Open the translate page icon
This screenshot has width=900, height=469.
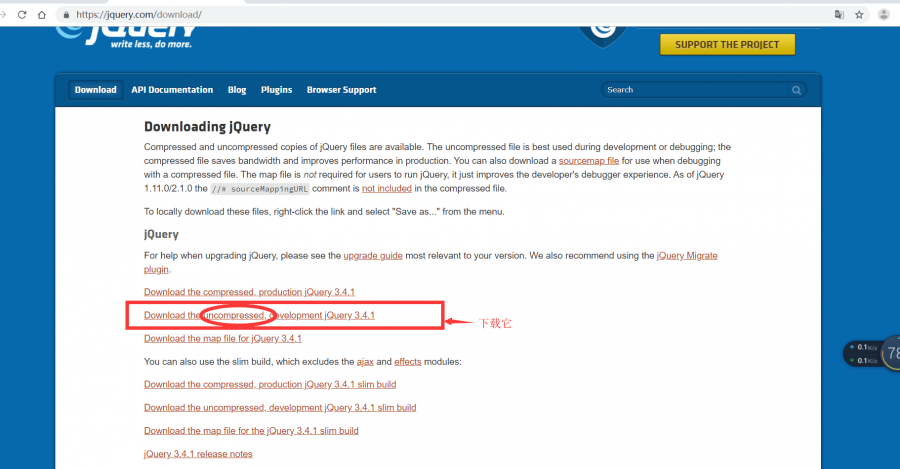tap(839, 15)
